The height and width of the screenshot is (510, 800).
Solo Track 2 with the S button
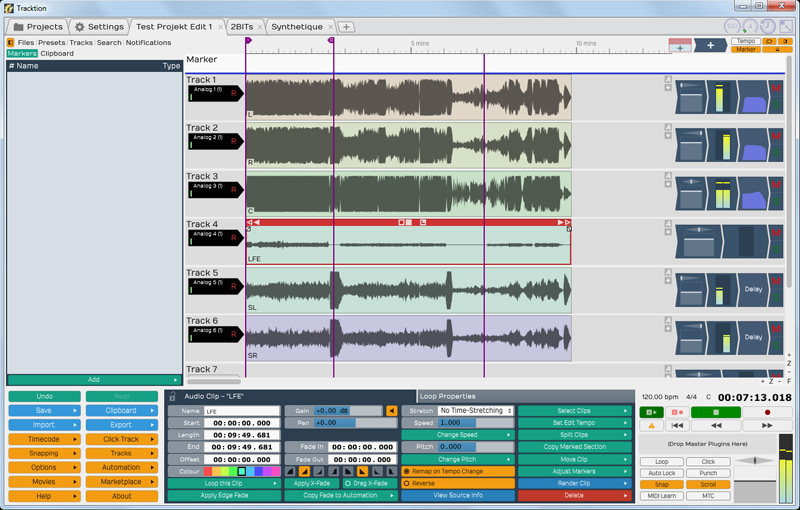[775, 150]
